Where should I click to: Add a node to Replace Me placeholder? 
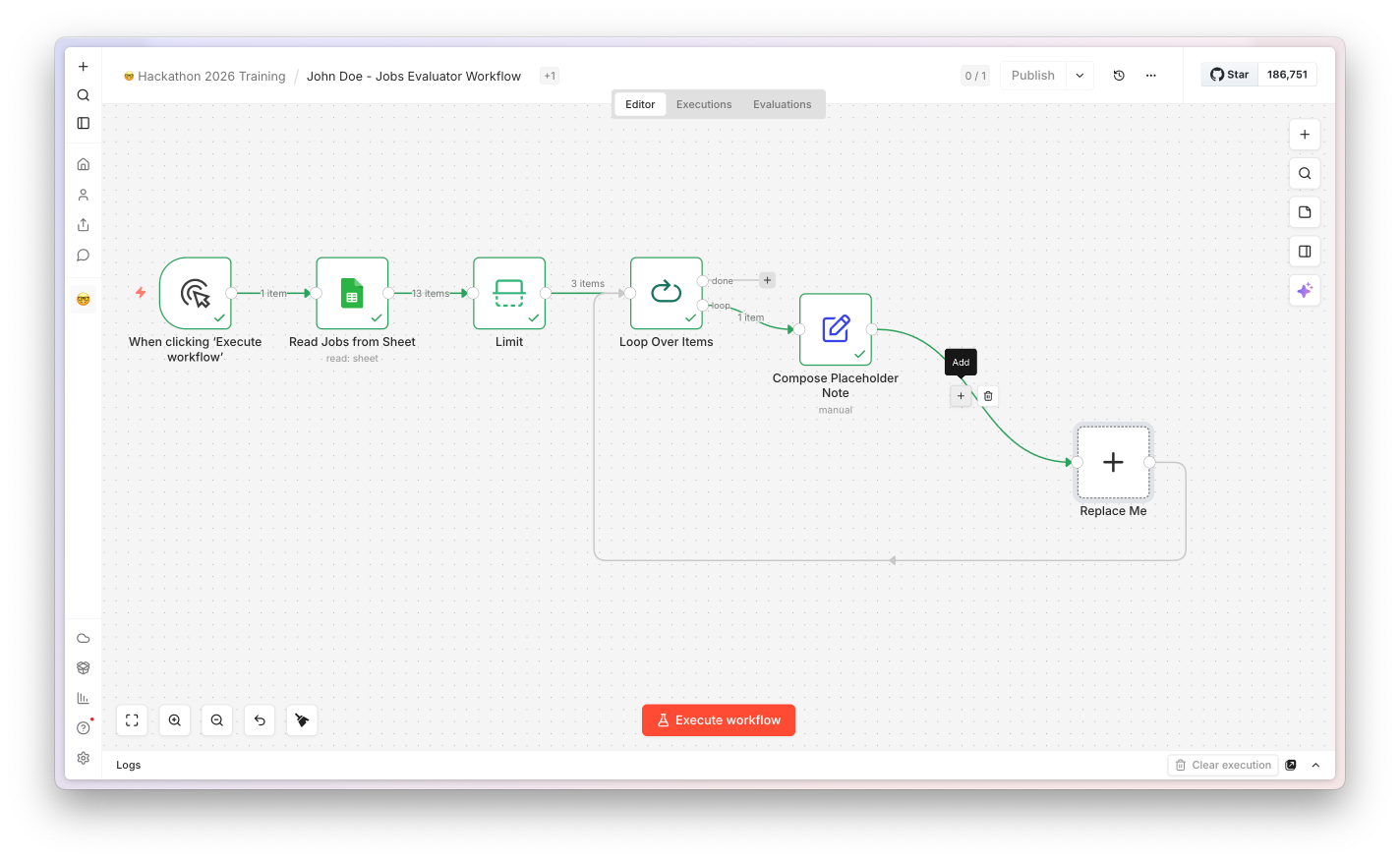(x=1113, y=462)
